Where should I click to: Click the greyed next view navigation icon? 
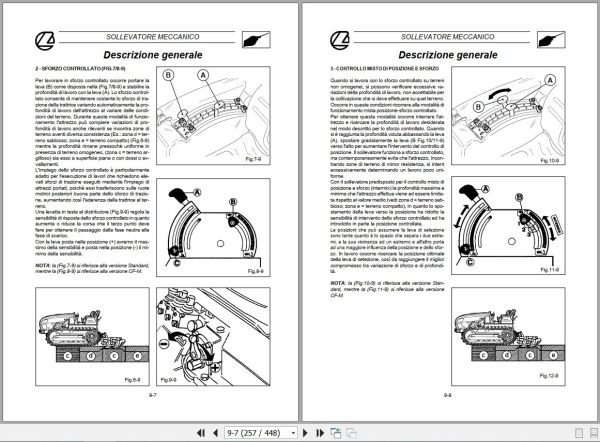click(351, 433)
